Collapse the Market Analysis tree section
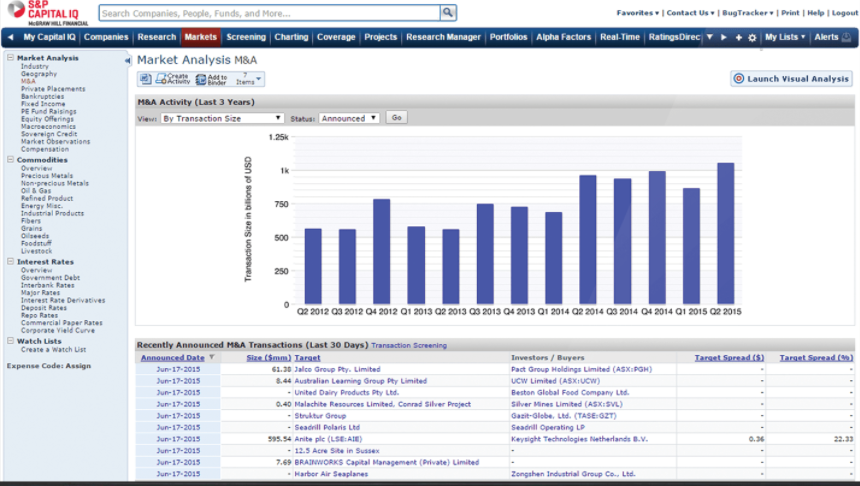Image resolution: width=860 pixels, height=486 pixels. tap(10, 58)
